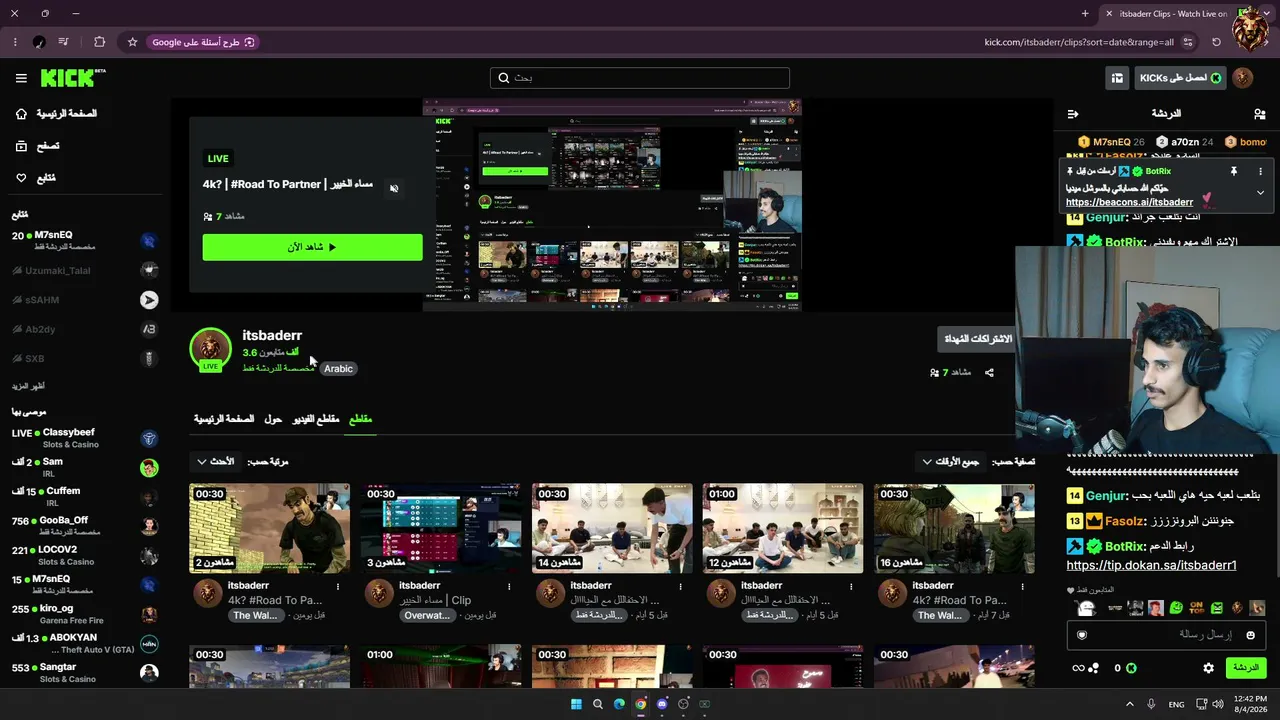This screenshot has width=1280, height=720.
Task: Open options for the 2-viewer Walking clip
Action: pyautogui.click(x=338, y=586)
